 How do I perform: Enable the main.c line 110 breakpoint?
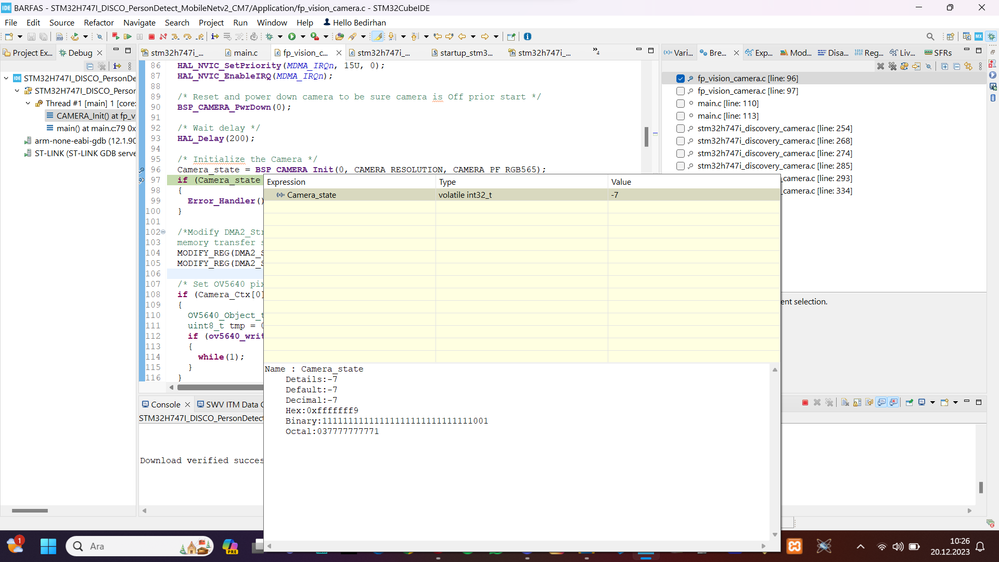pos(681,103)
